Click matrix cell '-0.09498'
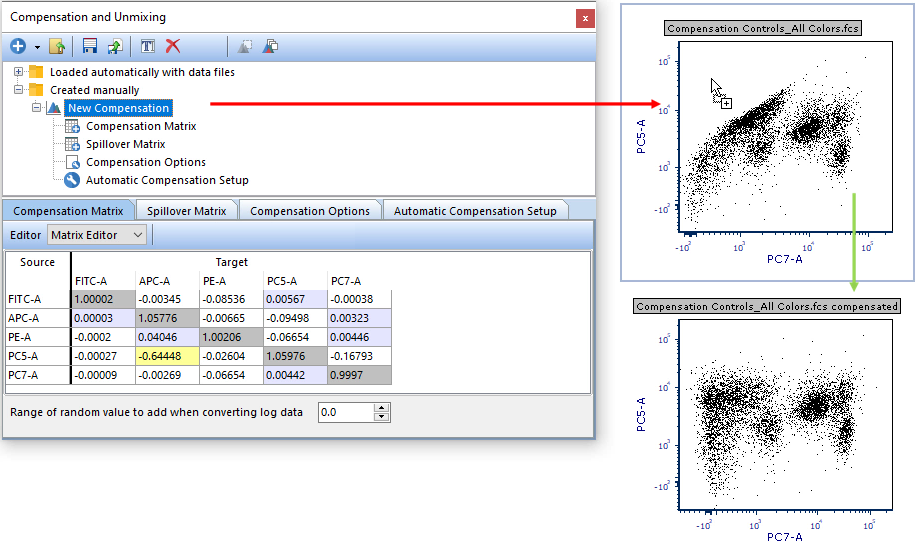This screenshot has width=917, height=548. (x=295, y=318)
